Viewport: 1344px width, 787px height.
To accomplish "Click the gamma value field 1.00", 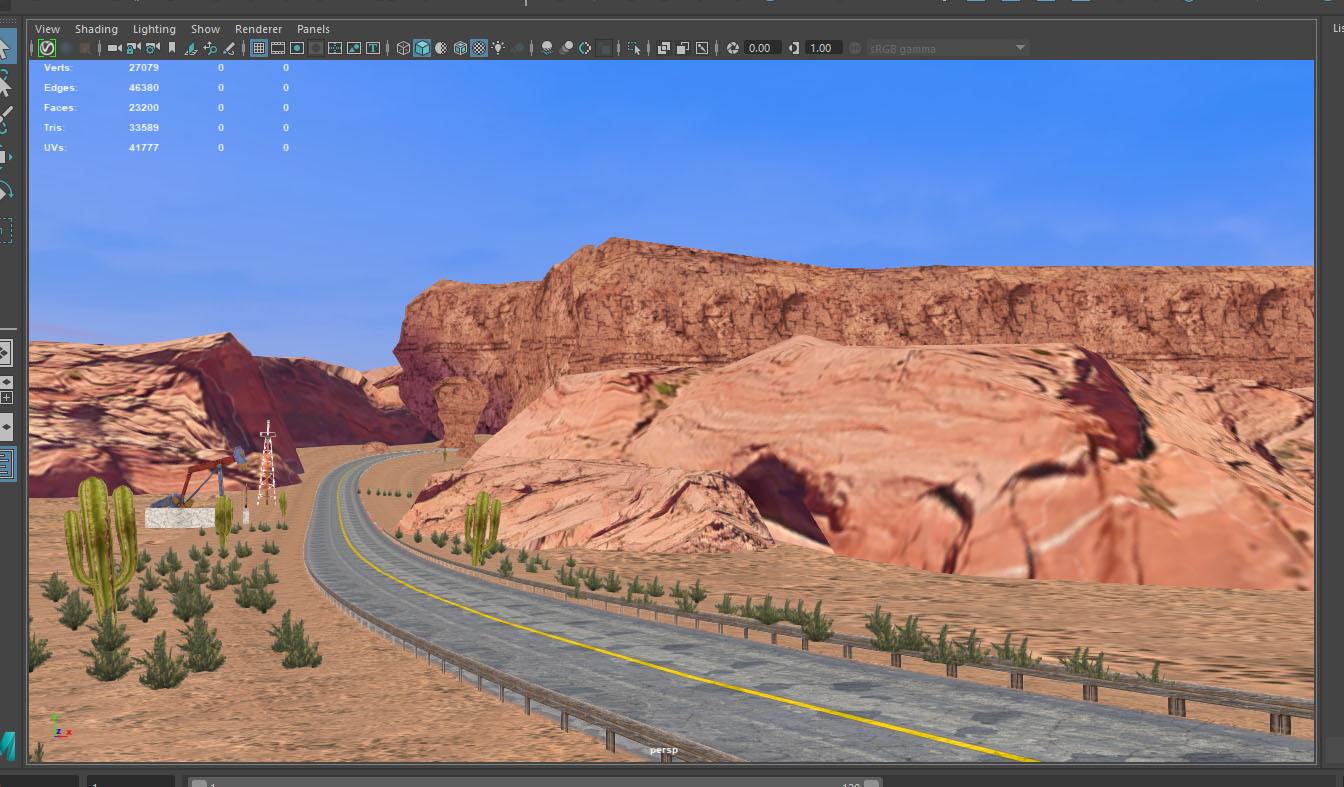I will tap(821, 48).
